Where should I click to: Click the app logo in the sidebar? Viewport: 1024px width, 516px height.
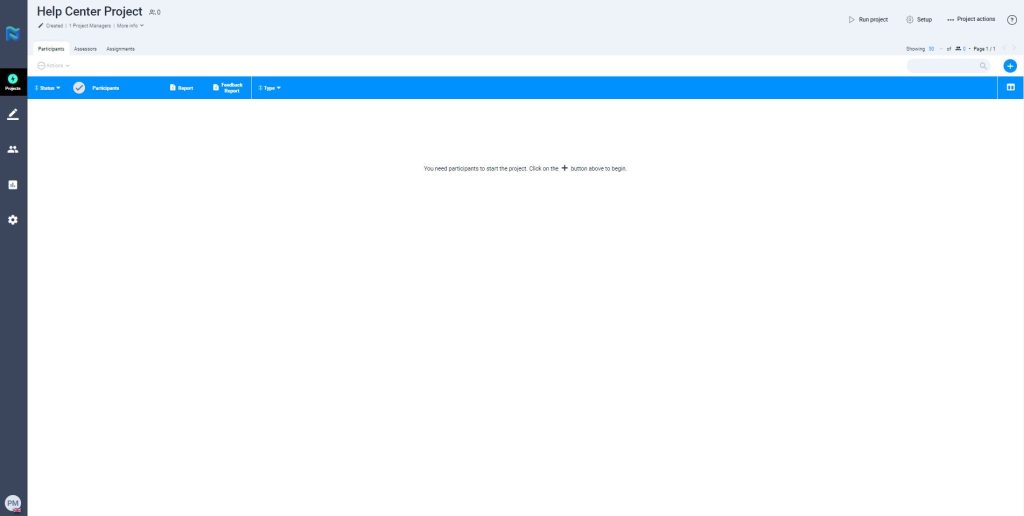pos(13,35)
